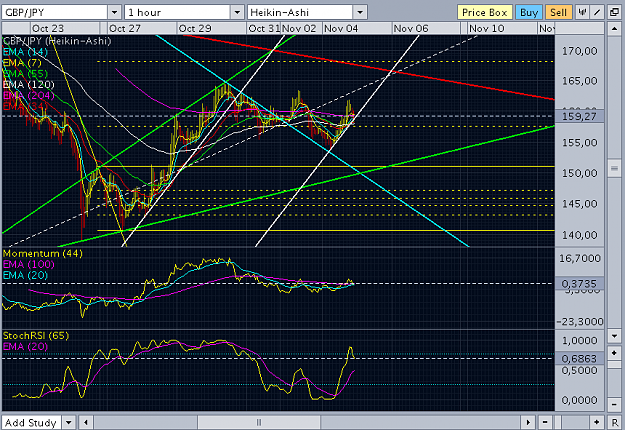The width and height of the screenshot is (625, 430).
Task: Click the EMA (7) legend label
Action: (x=22, y=63)
